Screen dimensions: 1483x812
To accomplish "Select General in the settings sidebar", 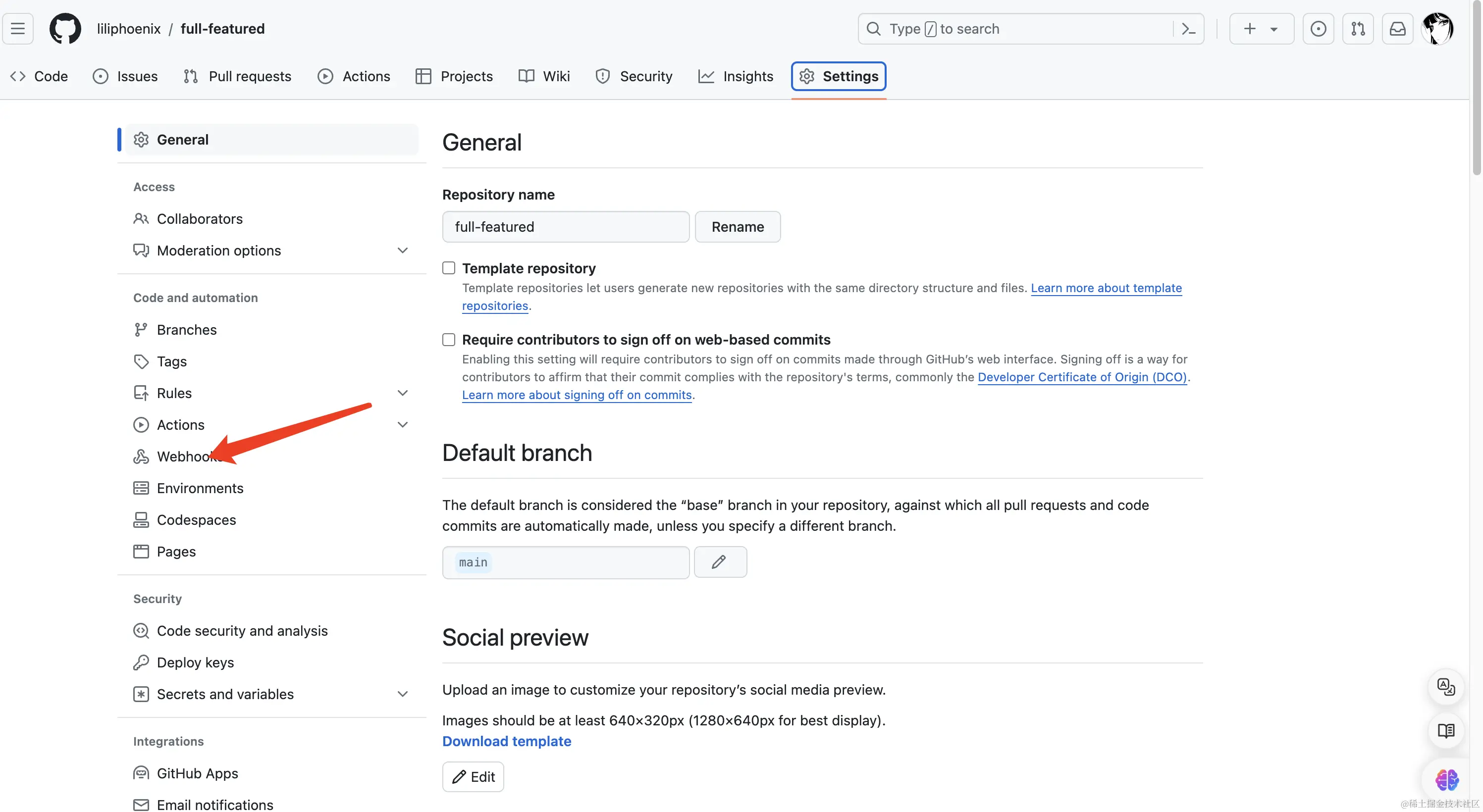I will [271, 139].
